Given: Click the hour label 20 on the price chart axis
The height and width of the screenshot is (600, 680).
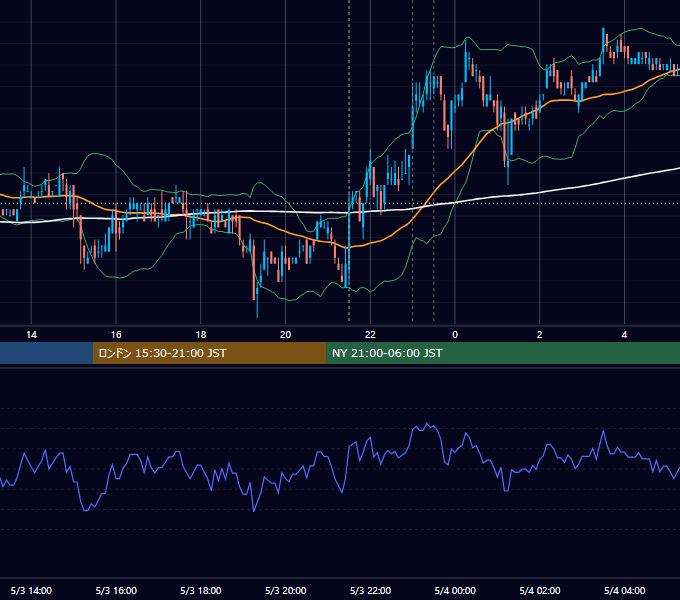Looking at the screenshot, I should (285, 335).
